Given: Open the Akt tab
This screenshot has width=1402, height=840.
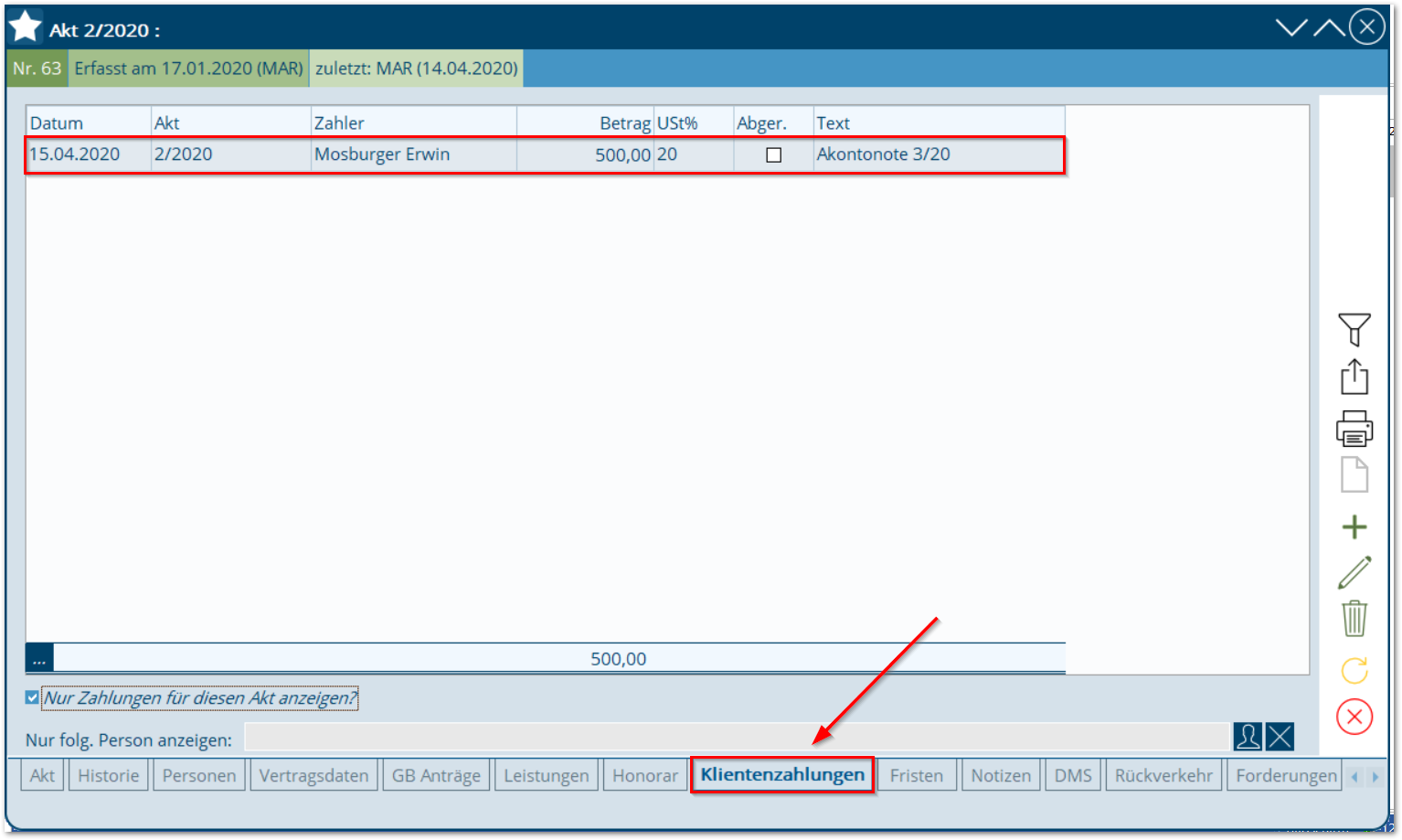Looking at the screenshot, I should point(42,775).
